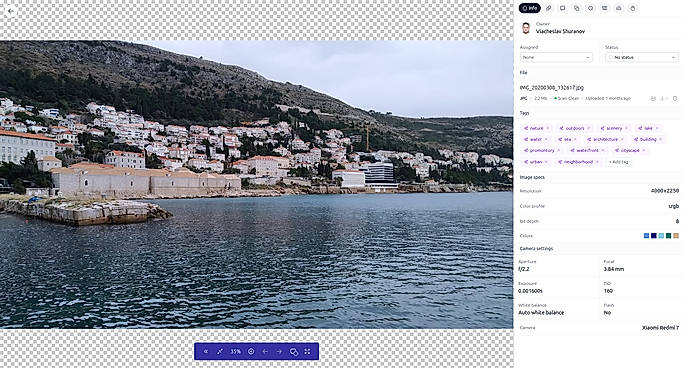Viewport: 684px width, 368px height.
Task: Click the Dubrovnik waterfront photo preview
Action: pos(256,184)
